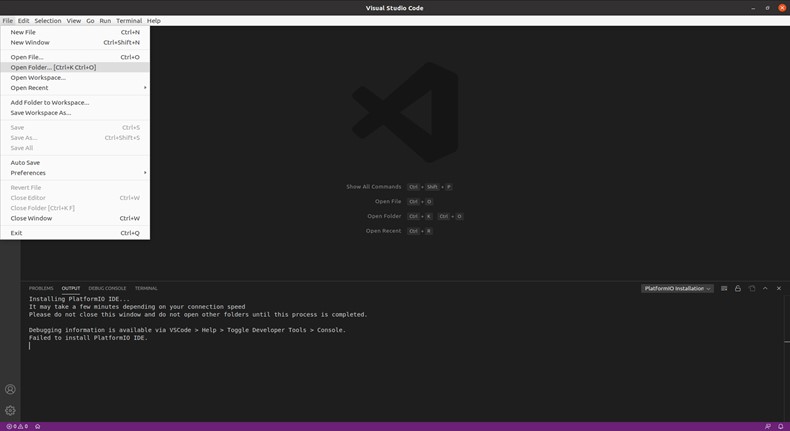Screen dimensions: 790x431
Task: Toggle Auto Save in File menu
Action: click(75, 163)
